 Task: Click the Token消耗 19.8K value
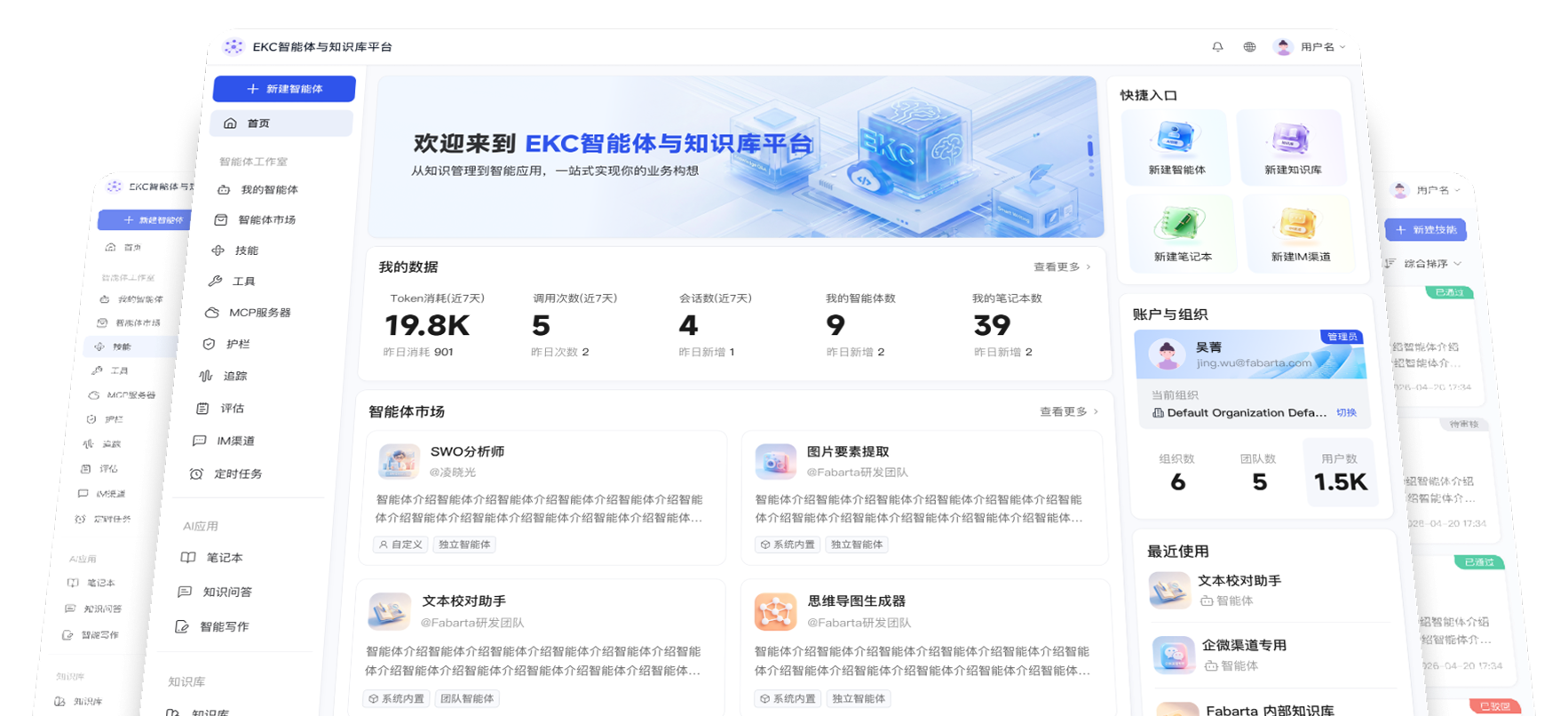tap(427, 325)
